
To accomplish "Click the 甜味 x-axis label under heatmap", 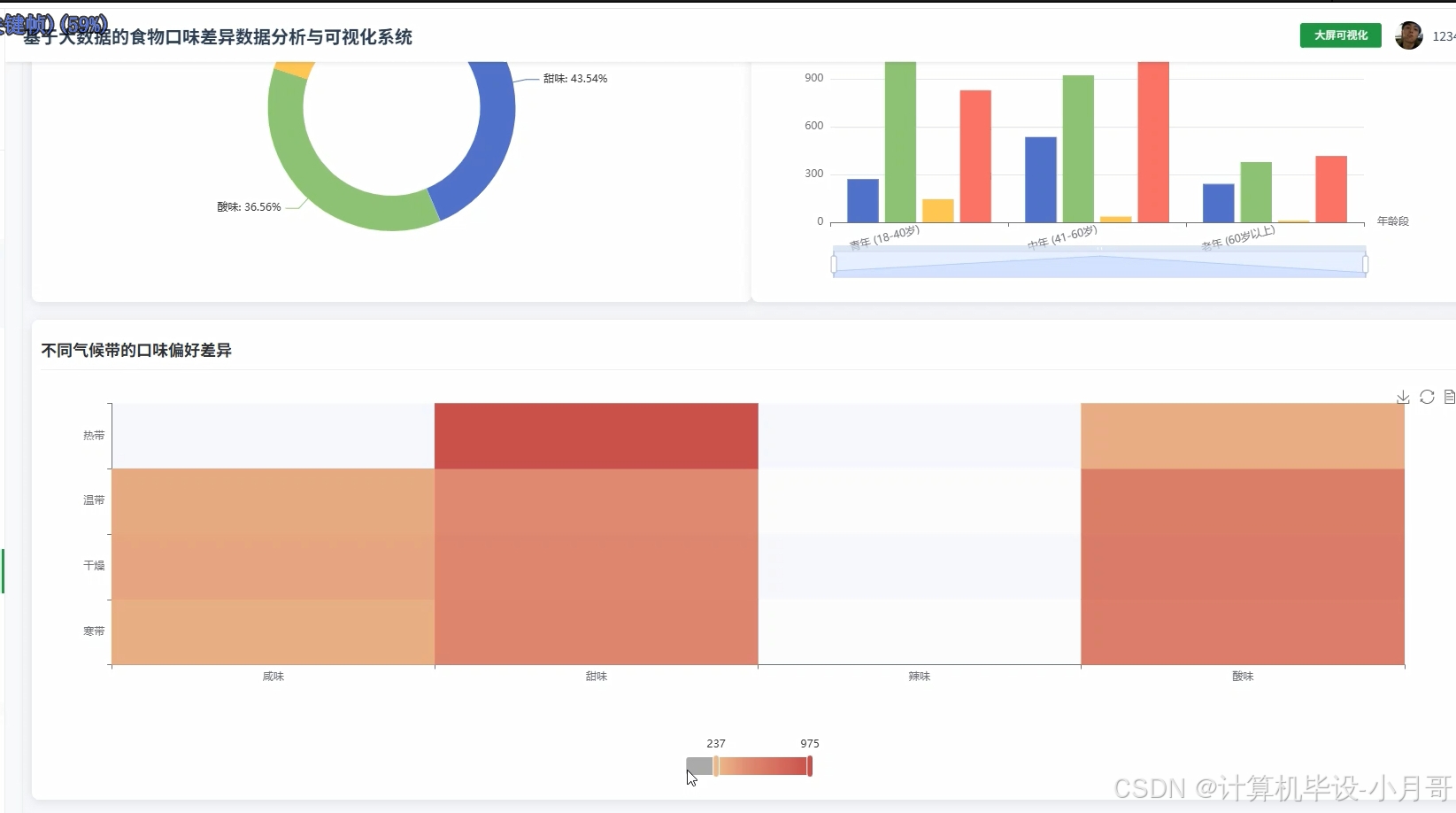I will click(597, 677).
